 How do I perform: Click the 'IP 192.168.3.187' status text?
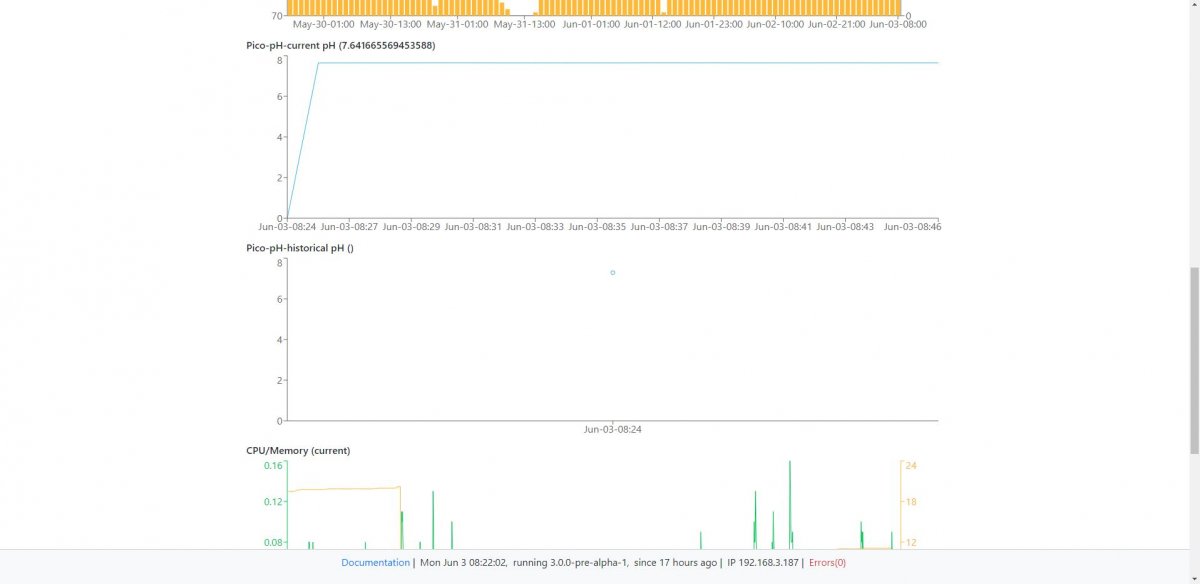(x=763, y=563)
